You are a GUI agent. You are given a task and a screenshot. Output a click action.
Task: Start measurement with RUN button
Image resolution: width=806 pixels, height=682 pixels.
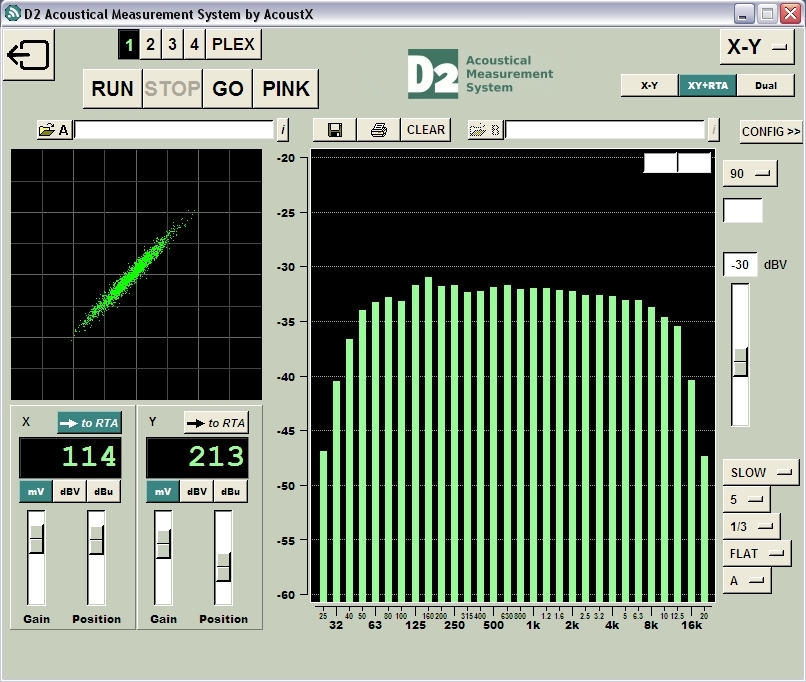click(x=112, y=88)
